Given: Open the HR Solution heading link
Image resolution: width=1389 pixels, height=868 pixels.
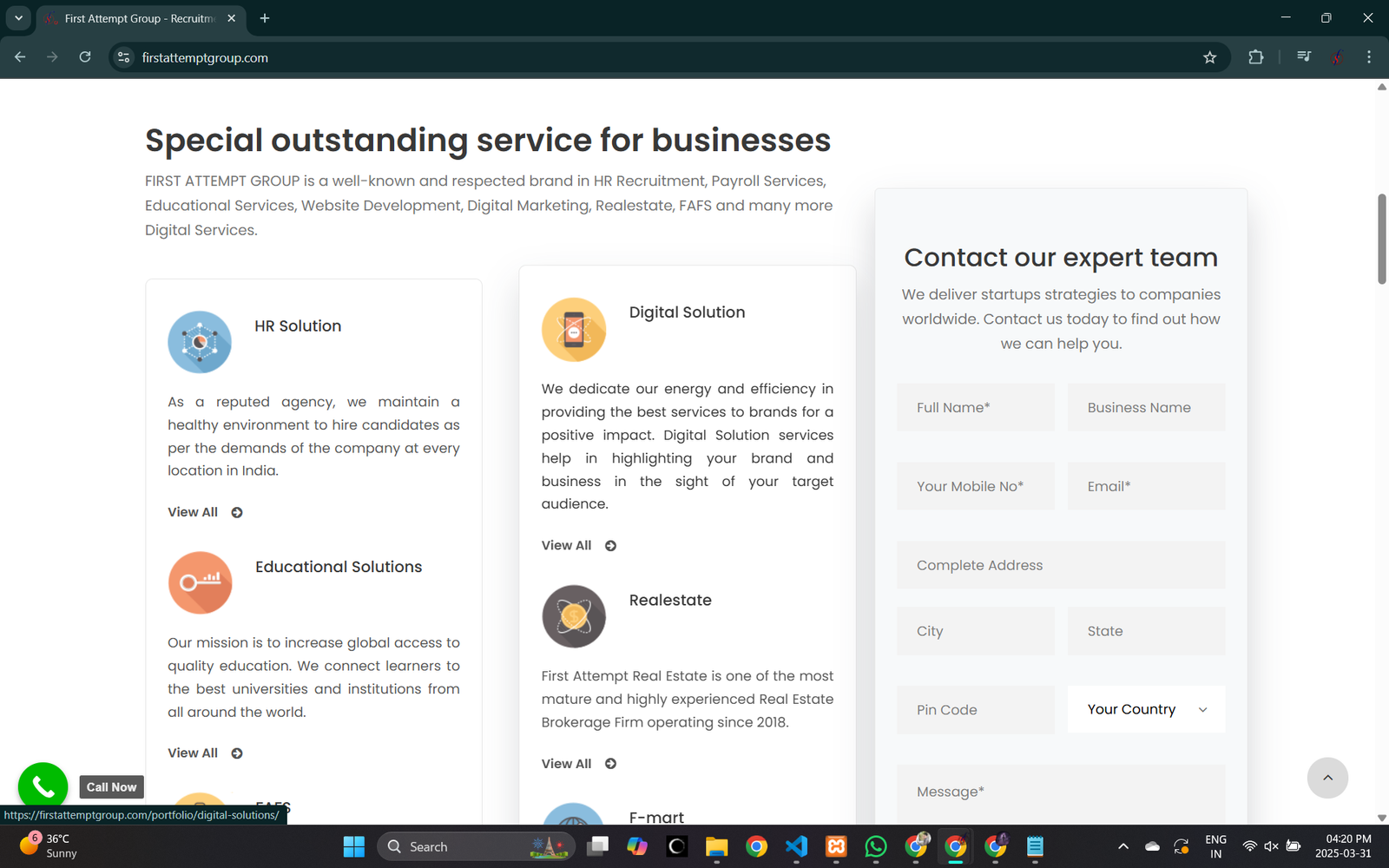Looking at the screenshot, I should 298,326.
